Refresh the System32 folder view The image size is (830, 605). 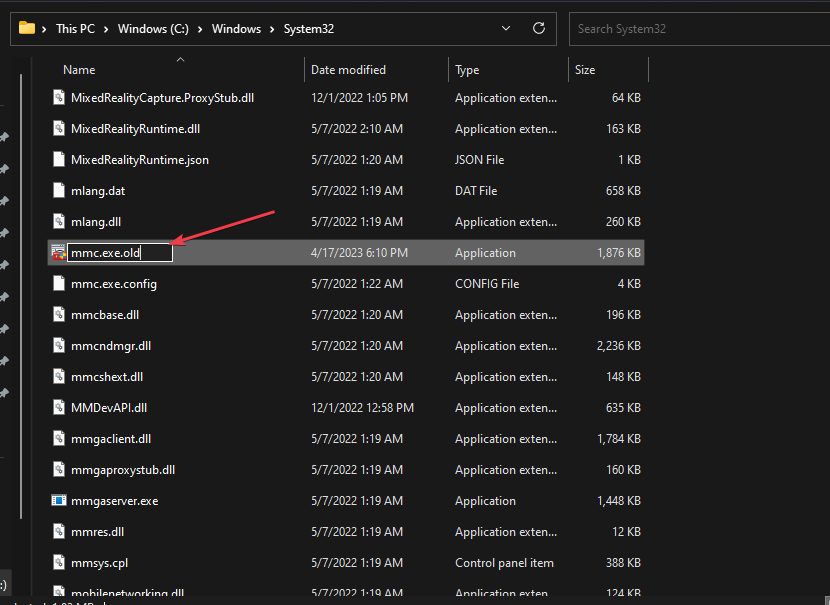tap(539, 28)
